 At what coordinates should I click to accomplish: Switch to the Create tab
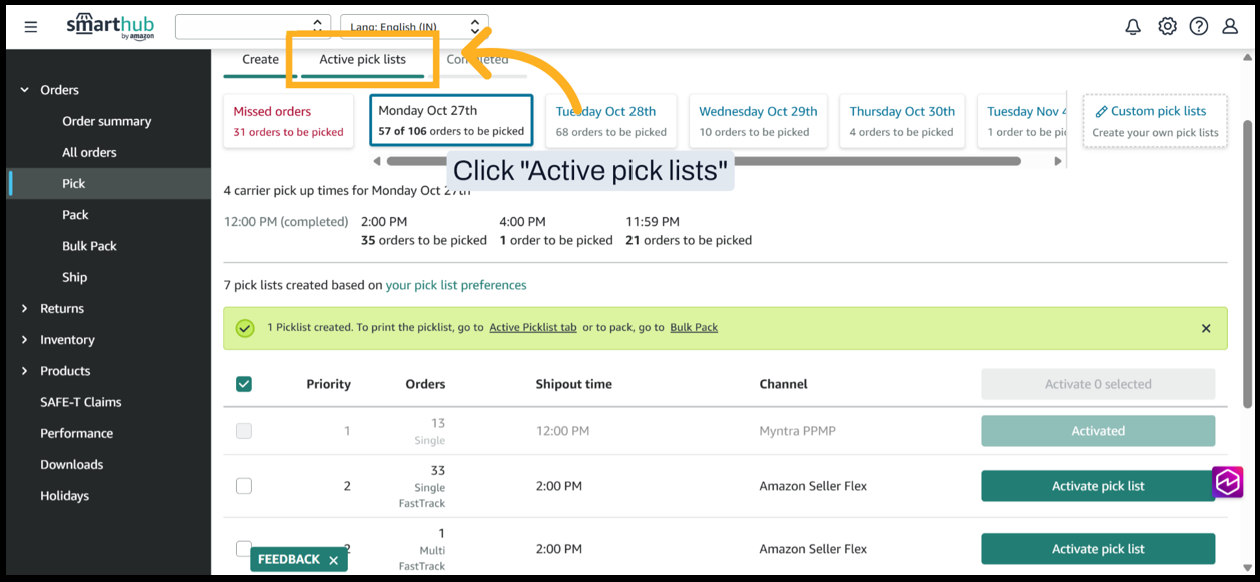click(260, 60)
